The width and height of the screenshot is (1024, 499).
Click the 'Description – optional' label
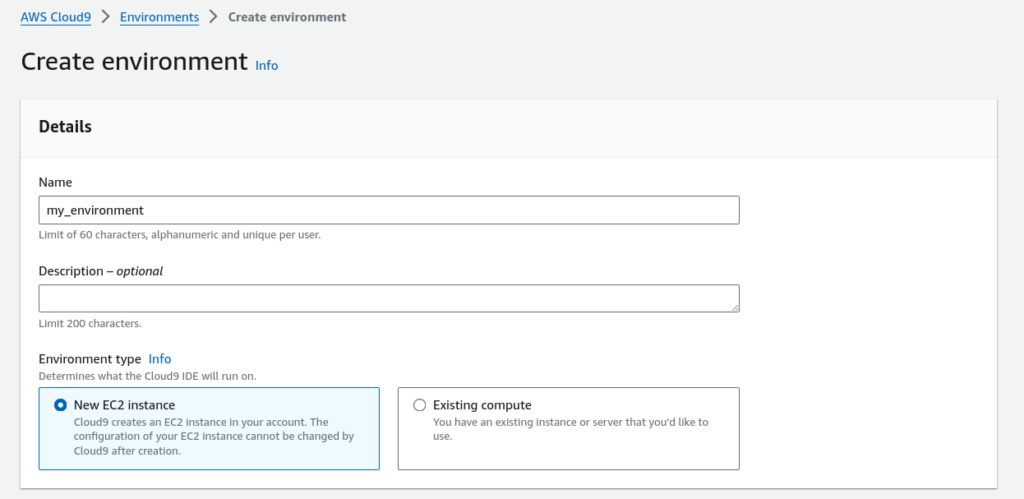(100, 271)
